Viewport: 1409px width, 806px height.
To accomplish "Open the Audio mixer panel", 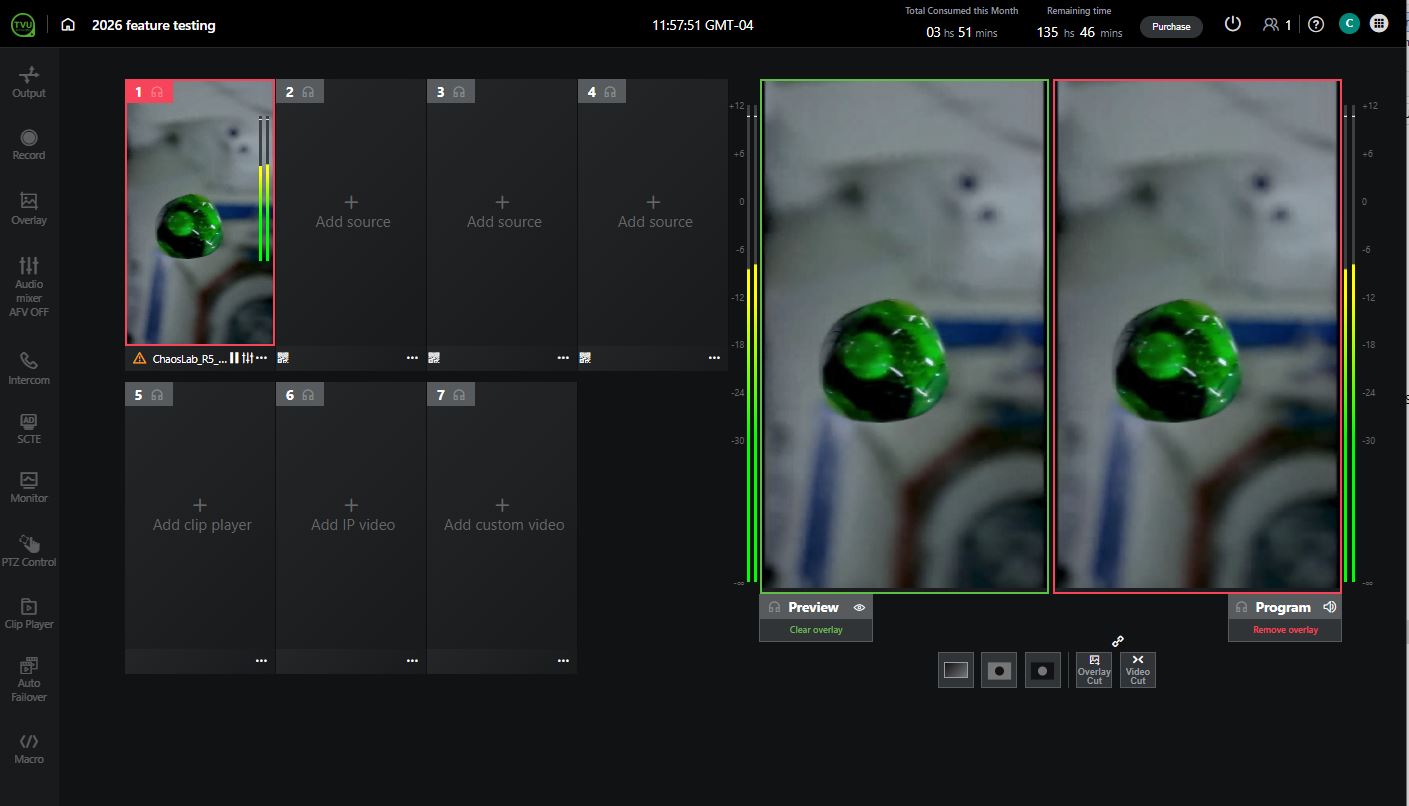I will (29, 285).
